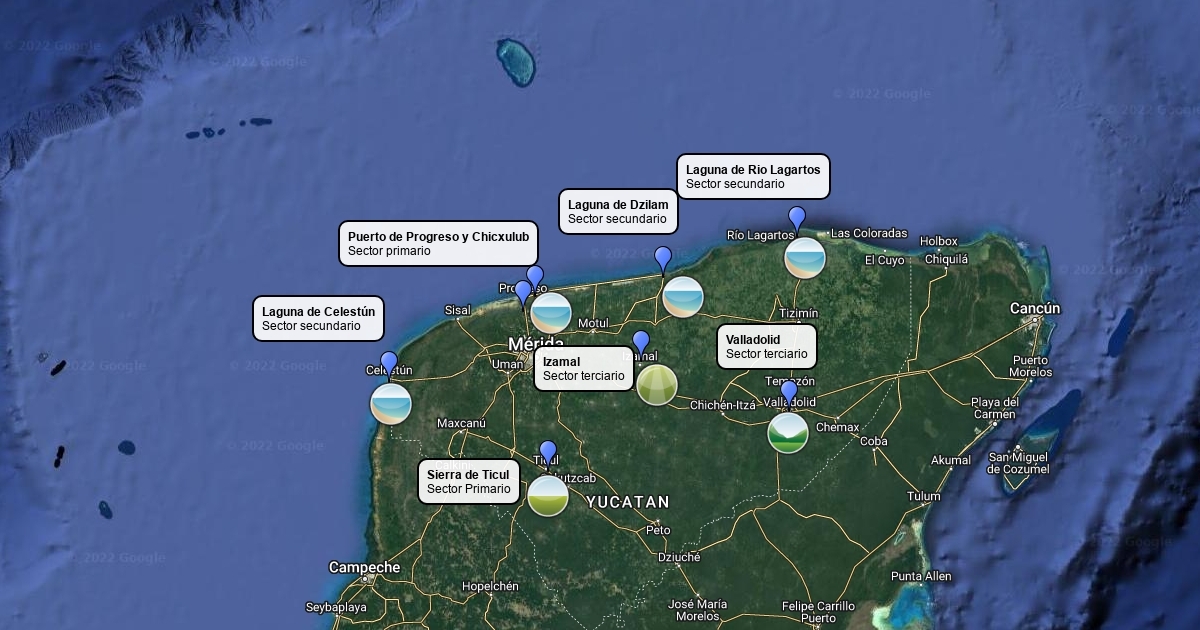Select the blue pin at Ticul
1200x630 pixels.
click(547, 452)
